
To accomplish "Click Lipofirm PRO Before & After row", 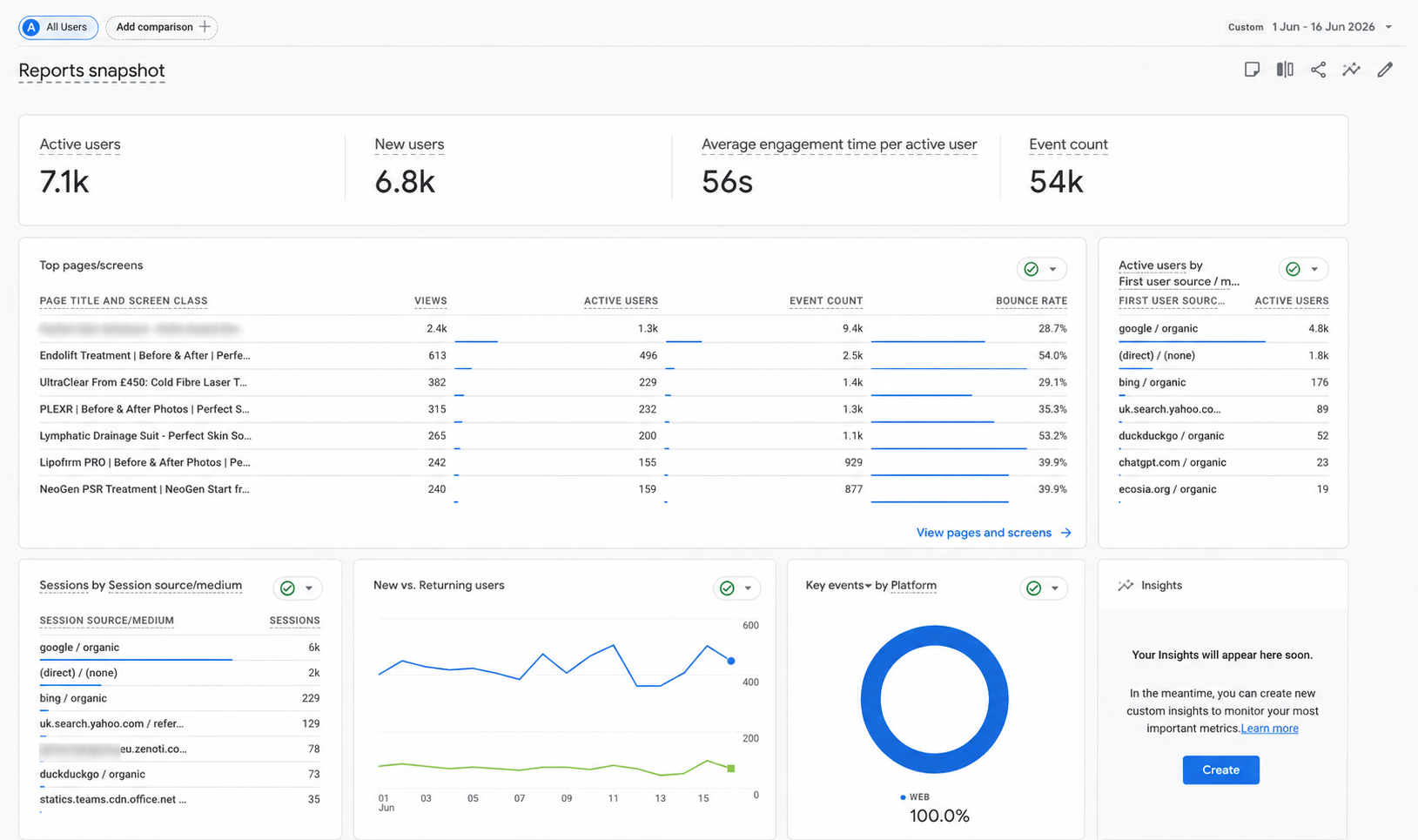I will (x=144, y=463).
